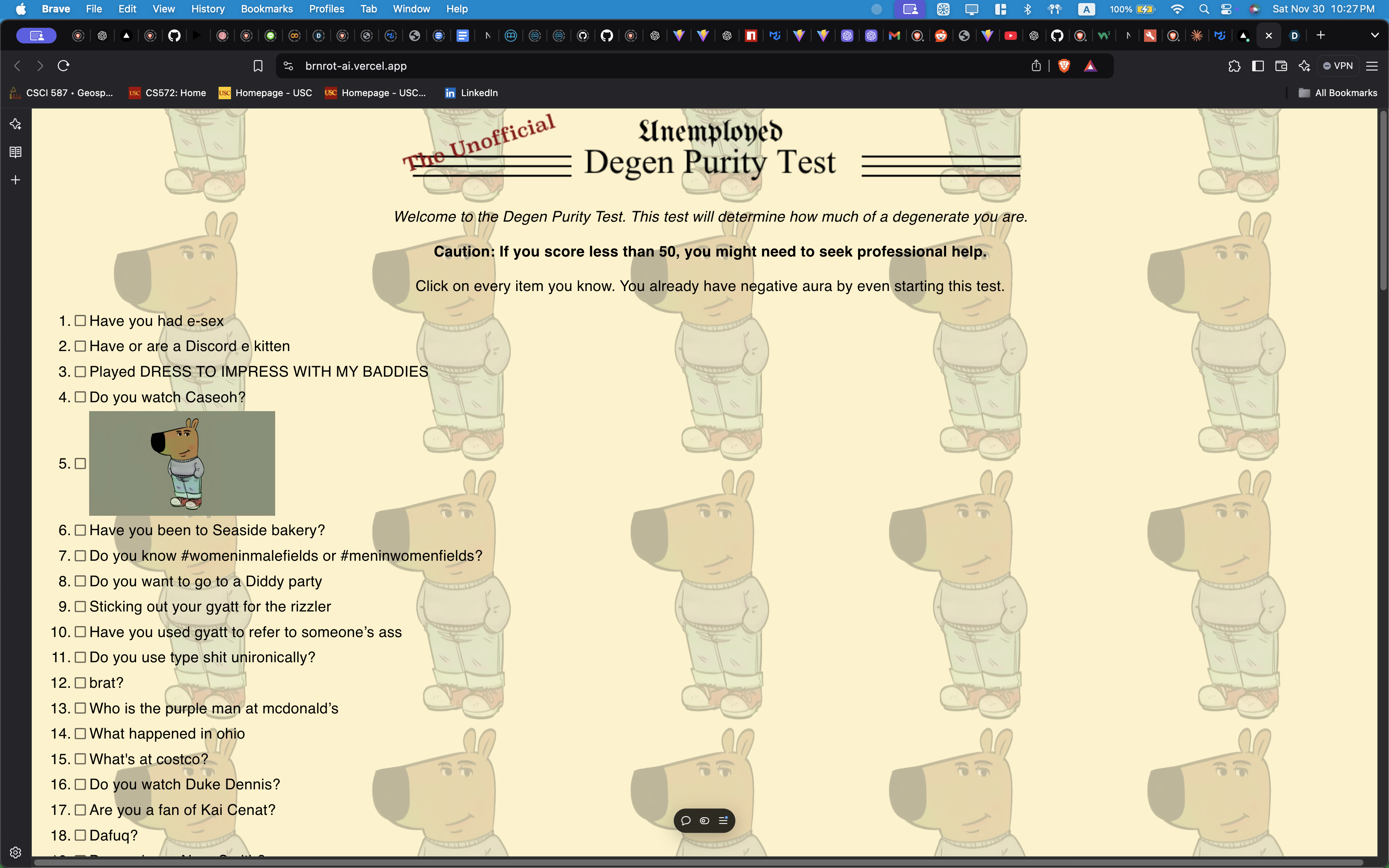Check the 'brat?' checkbox
This screenshot has width=1389, height=868.
pyautogui.click(x=80, y=682)
